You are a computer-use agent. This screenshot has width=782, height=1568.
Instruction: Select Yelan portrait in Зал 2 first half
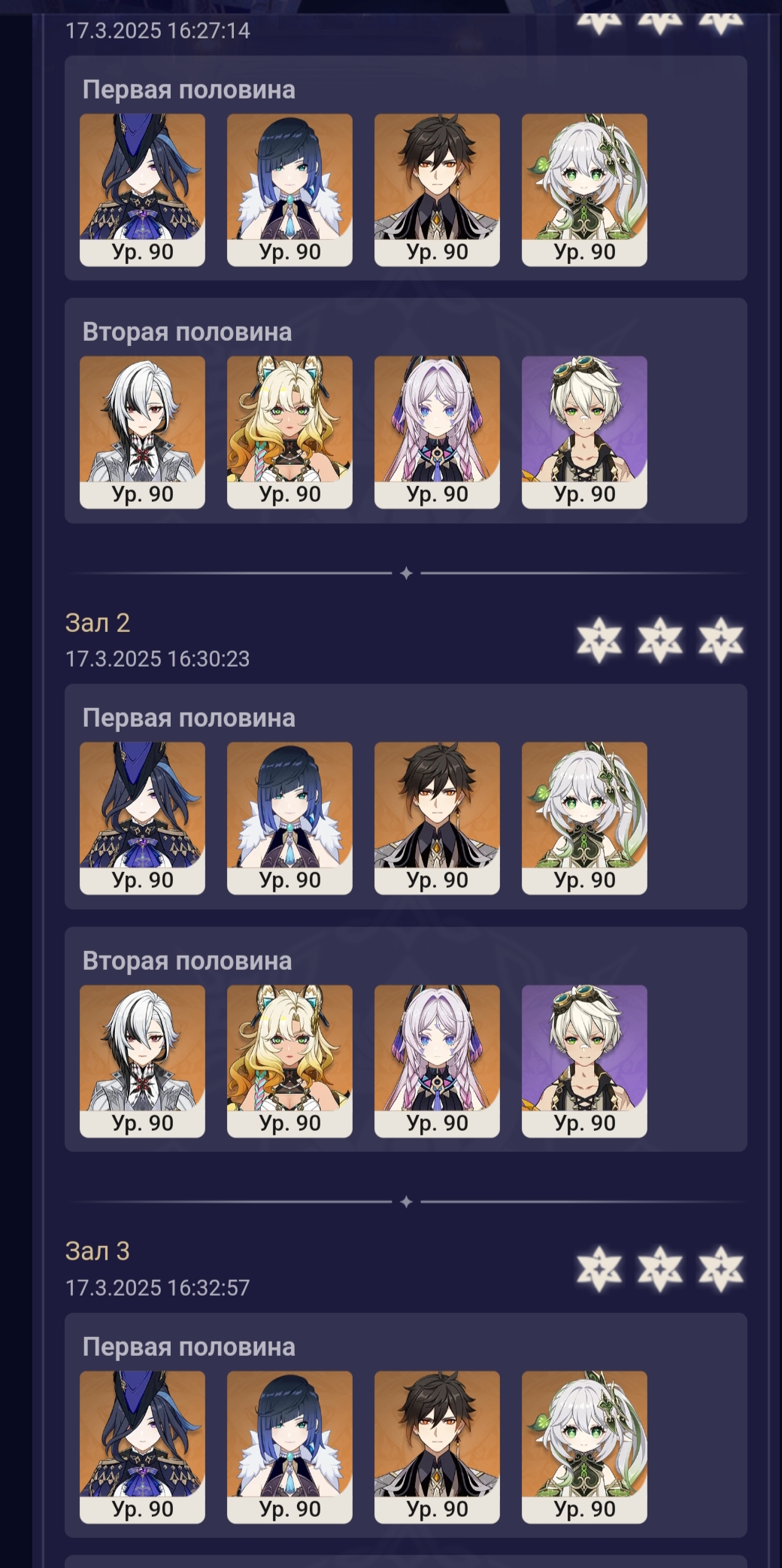coord(289,818)
